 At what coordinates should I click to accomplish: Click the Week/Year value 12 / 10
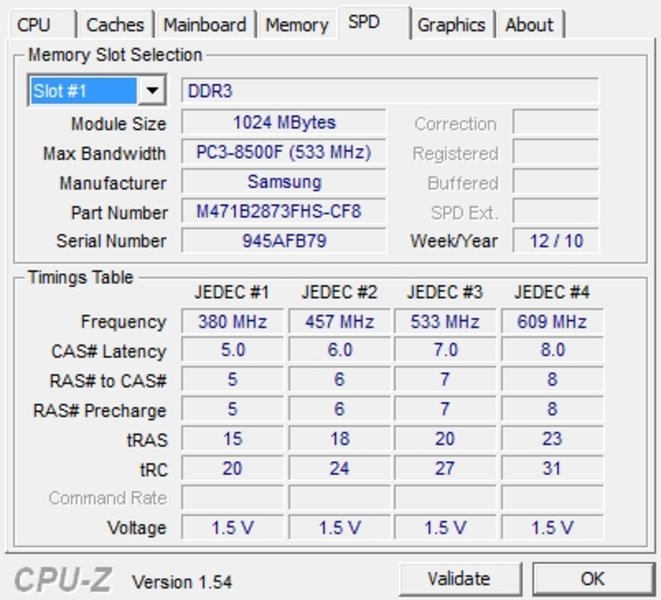[x=556, y=240]
